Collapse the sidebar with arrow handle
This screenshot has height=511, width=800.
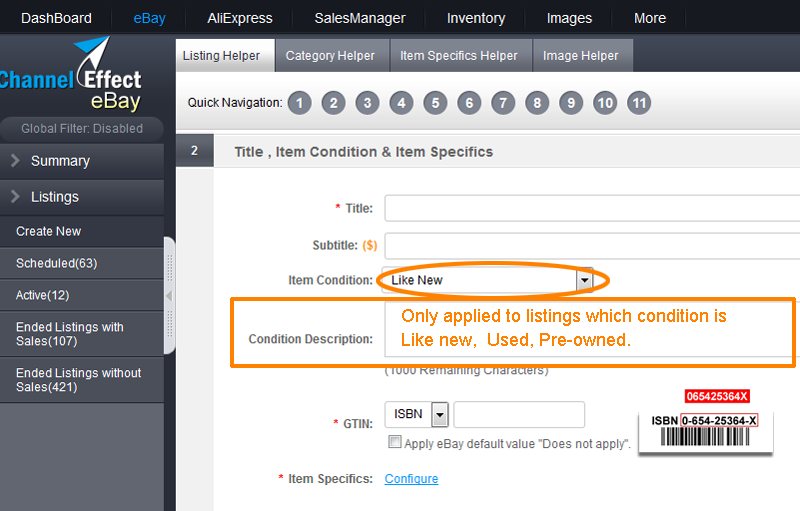point(169,295)
